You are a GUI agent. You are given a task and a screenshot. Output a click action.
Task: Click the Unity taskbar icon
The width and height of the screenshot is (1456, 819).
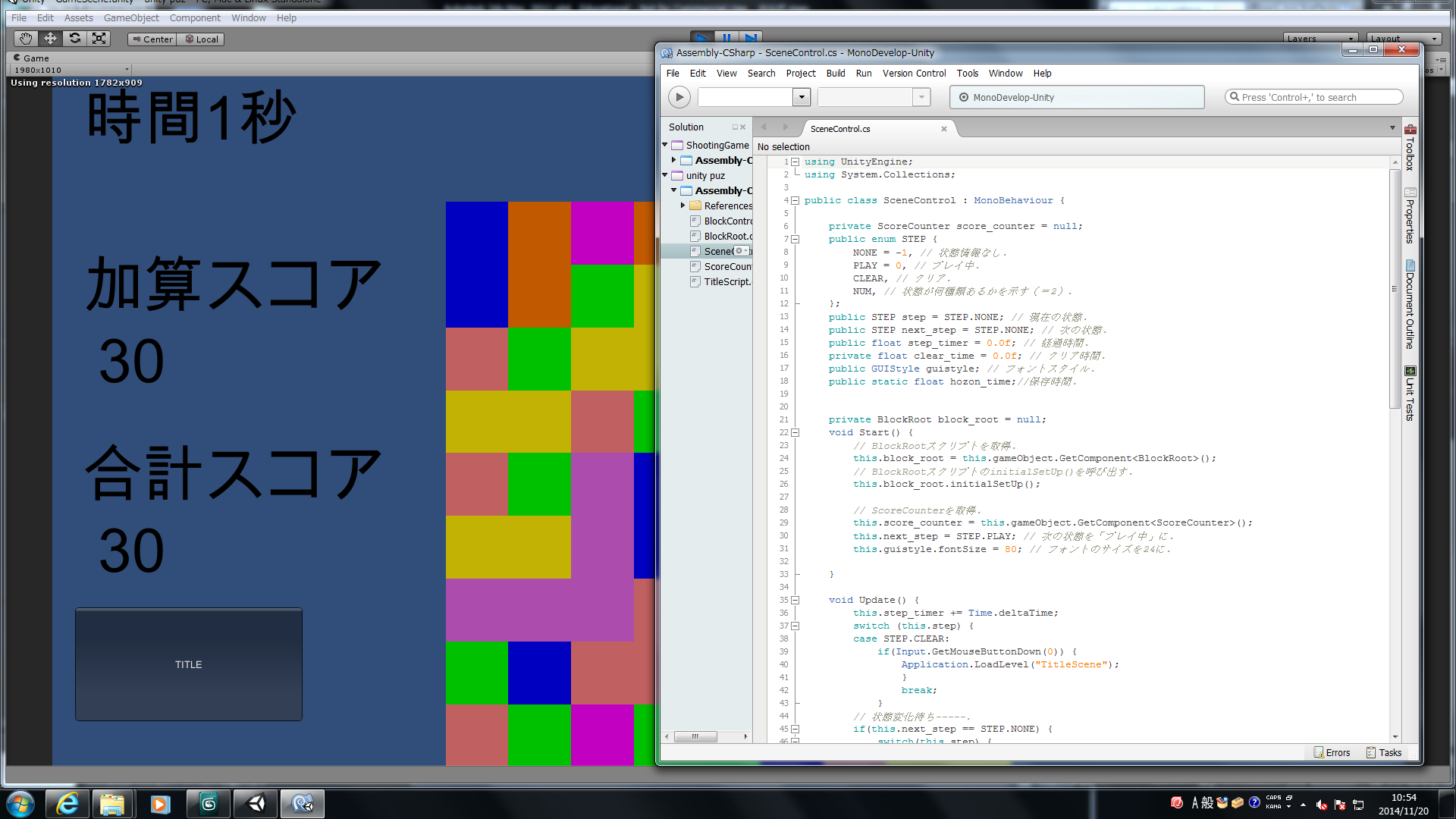tap(256, 804)
